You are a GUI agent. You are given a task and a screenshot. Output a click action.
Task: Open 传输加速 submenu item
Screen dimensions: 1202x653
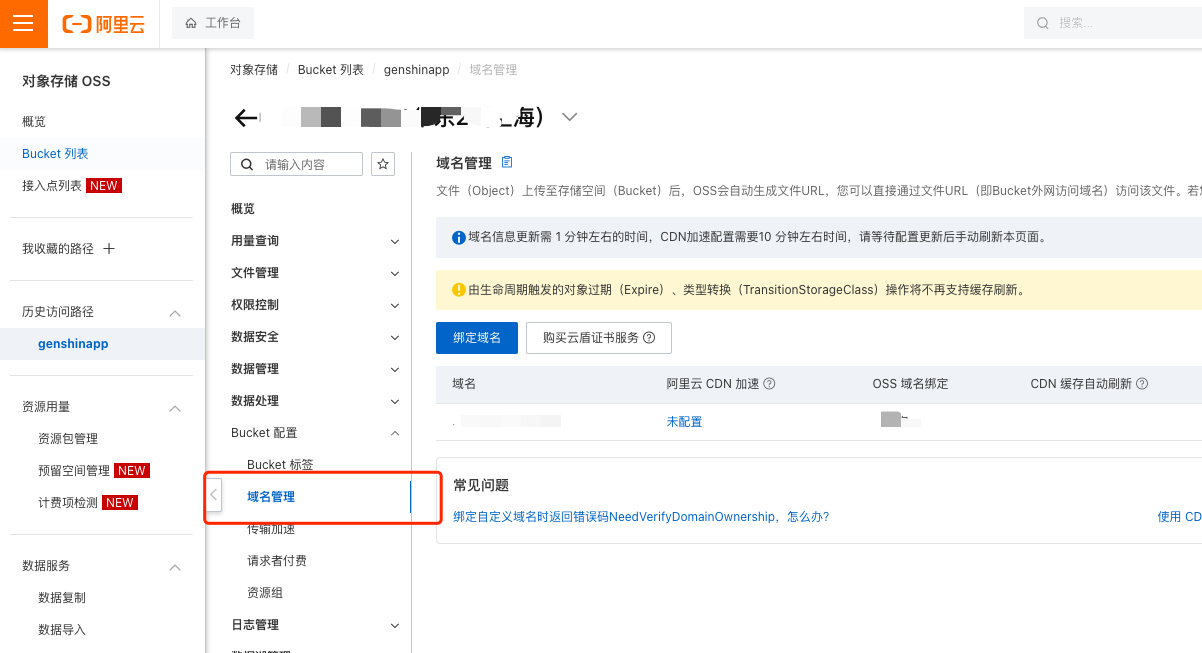coord(271,528)
